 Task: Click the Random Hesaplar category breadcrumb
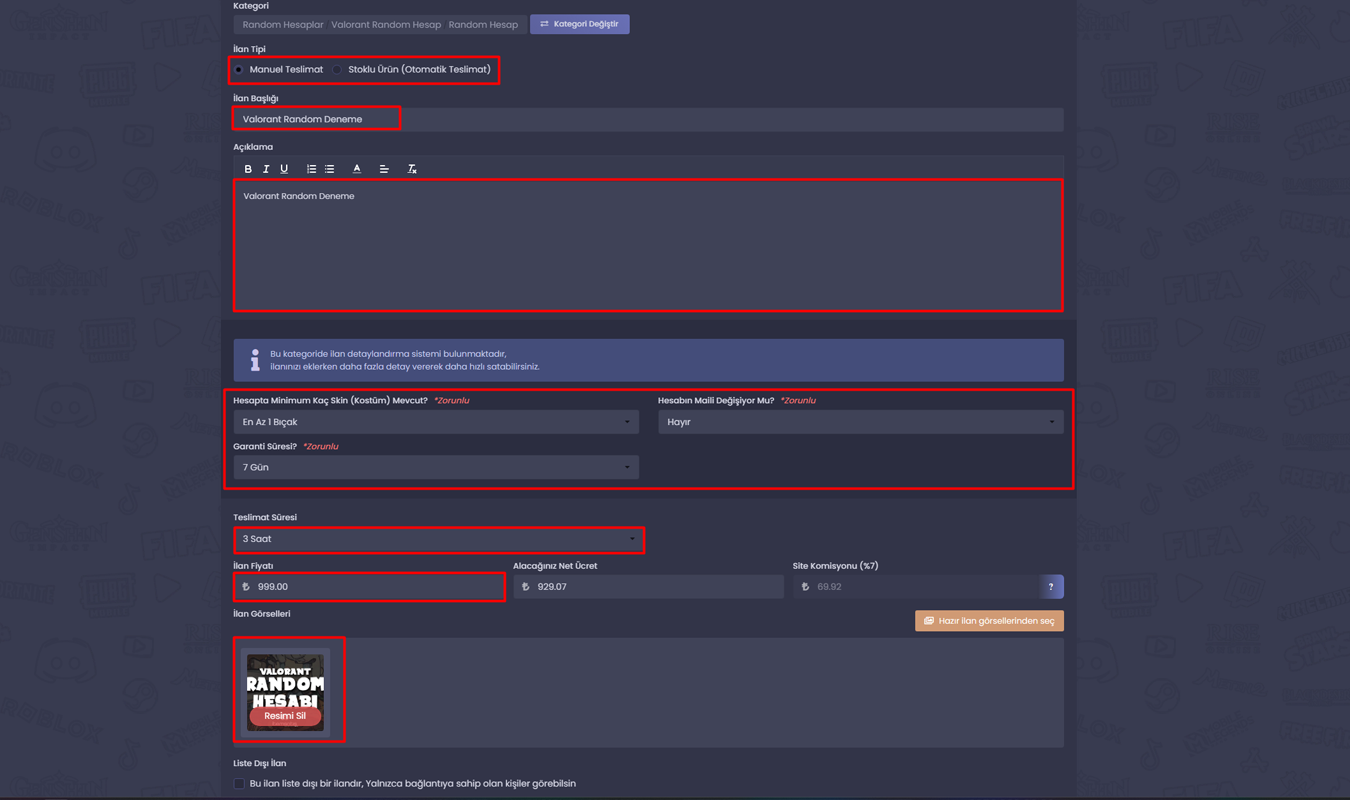coord(283,25)
